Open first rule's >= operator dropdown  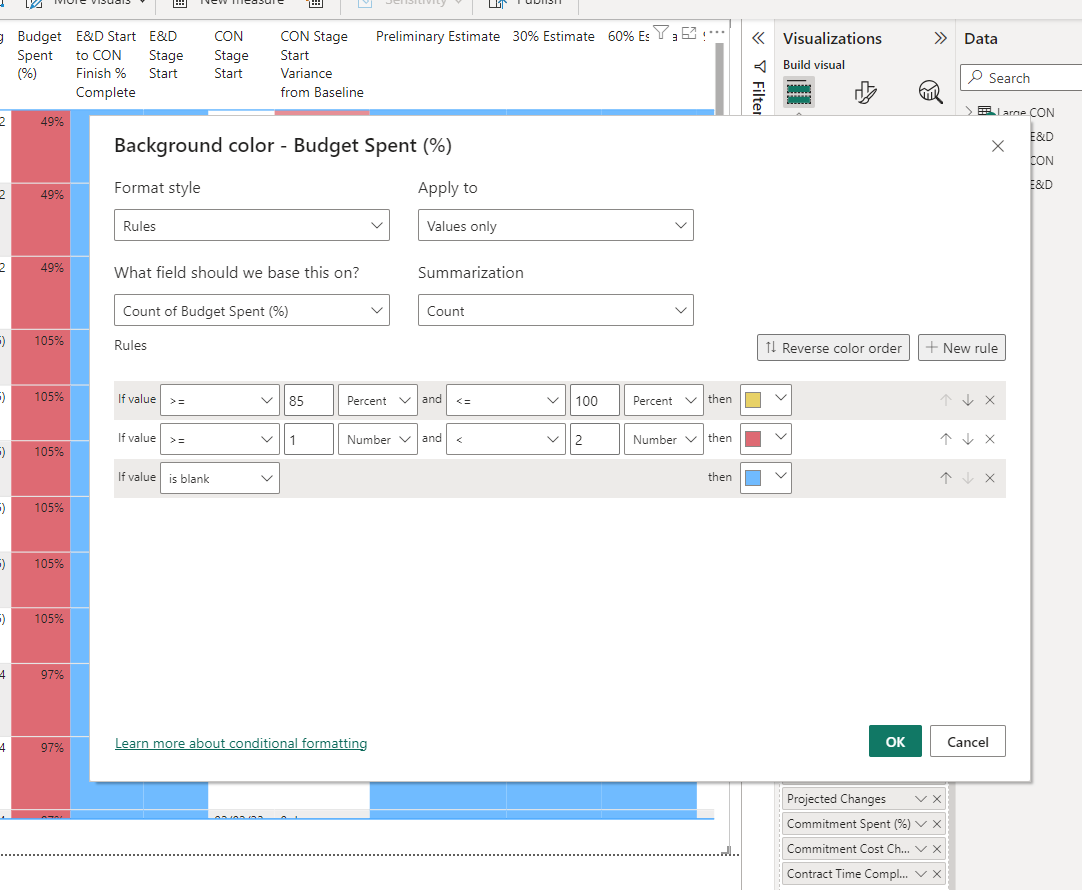pos(219,400)
